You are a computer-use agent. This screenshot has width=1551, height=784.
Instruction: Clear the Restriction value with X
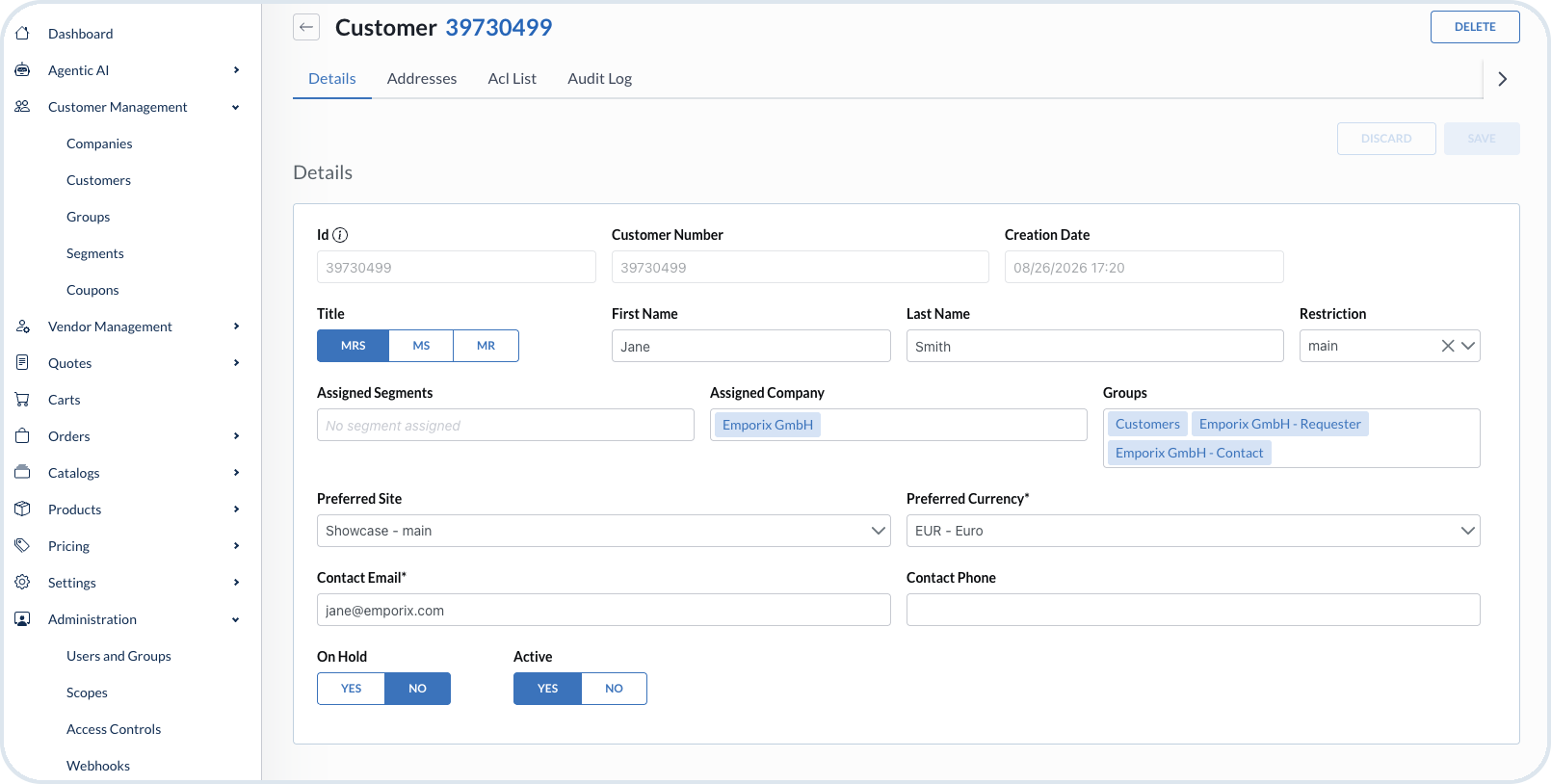click(x=1448, y=346)
